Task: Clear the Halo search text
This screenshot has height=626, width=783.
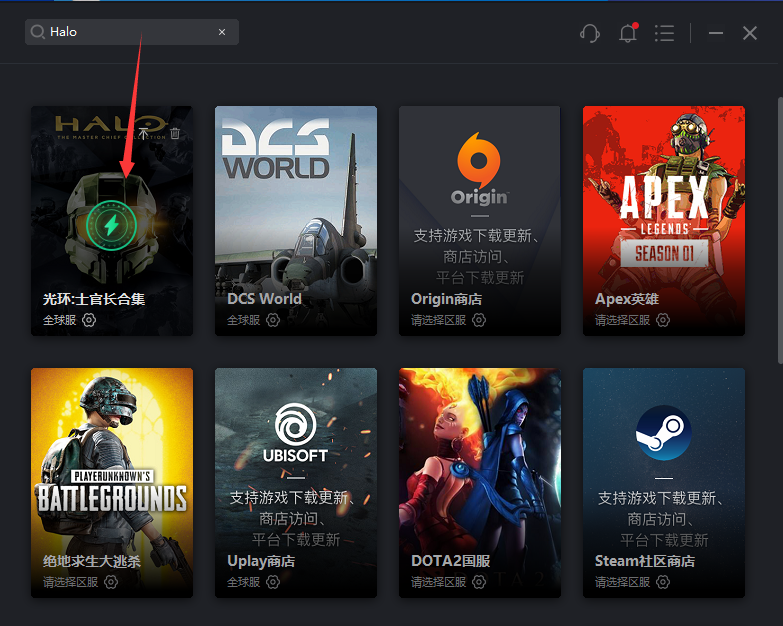Action: tap(222, 32)
